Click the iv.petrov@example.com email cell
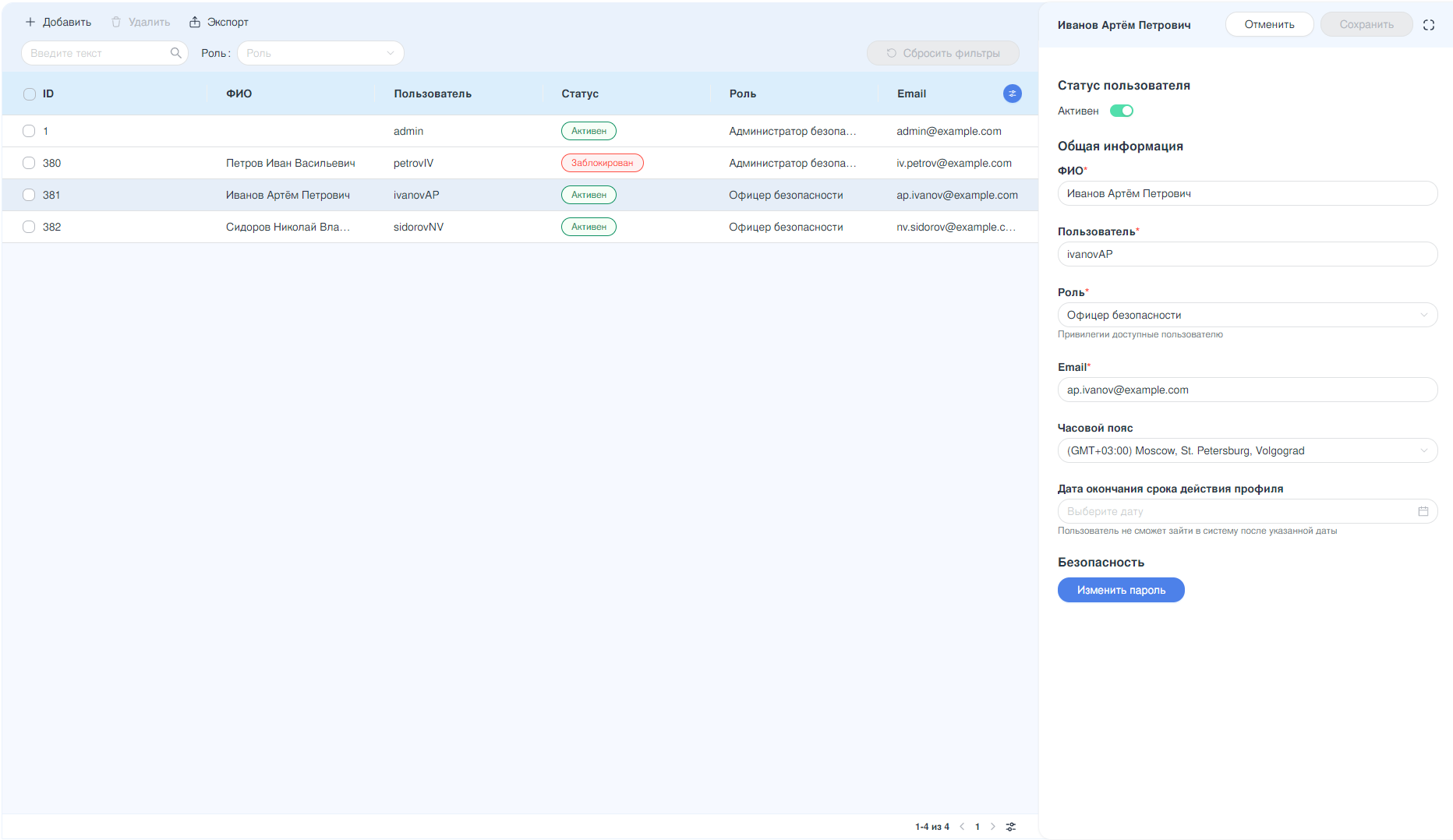The height and width of the screenshot is (840, 1453). [954, 163]
